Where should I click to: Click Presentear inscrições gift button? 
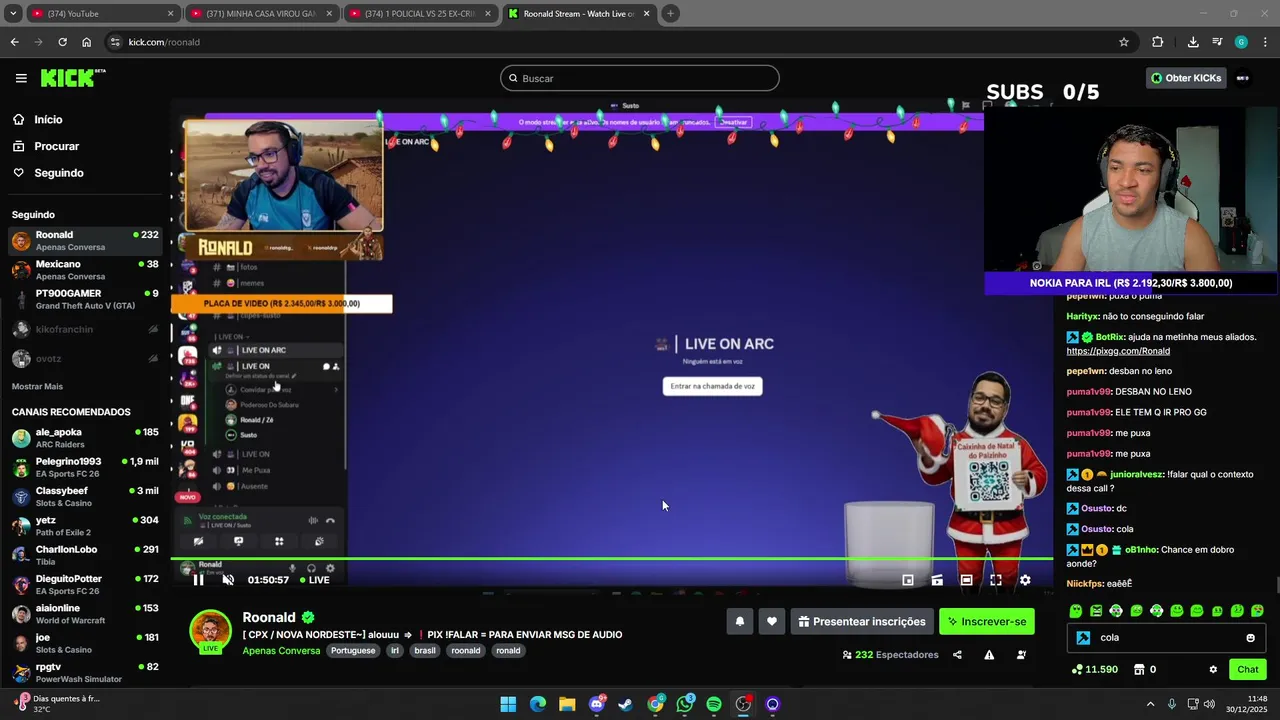tap(862, 621)
